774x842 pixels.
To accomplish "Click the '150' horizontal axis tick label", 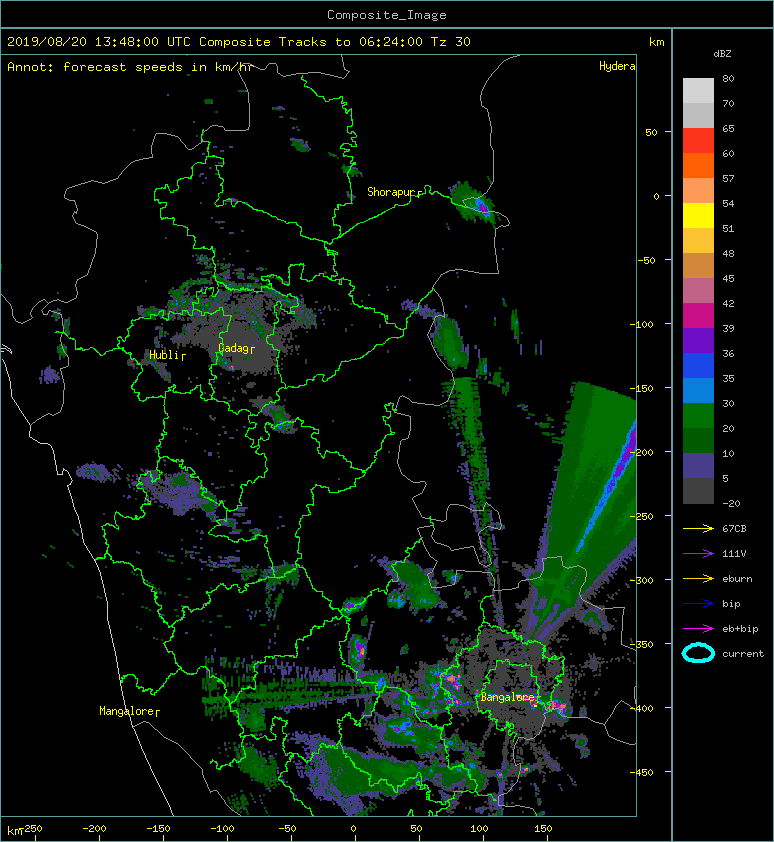I will pos(543,829).
